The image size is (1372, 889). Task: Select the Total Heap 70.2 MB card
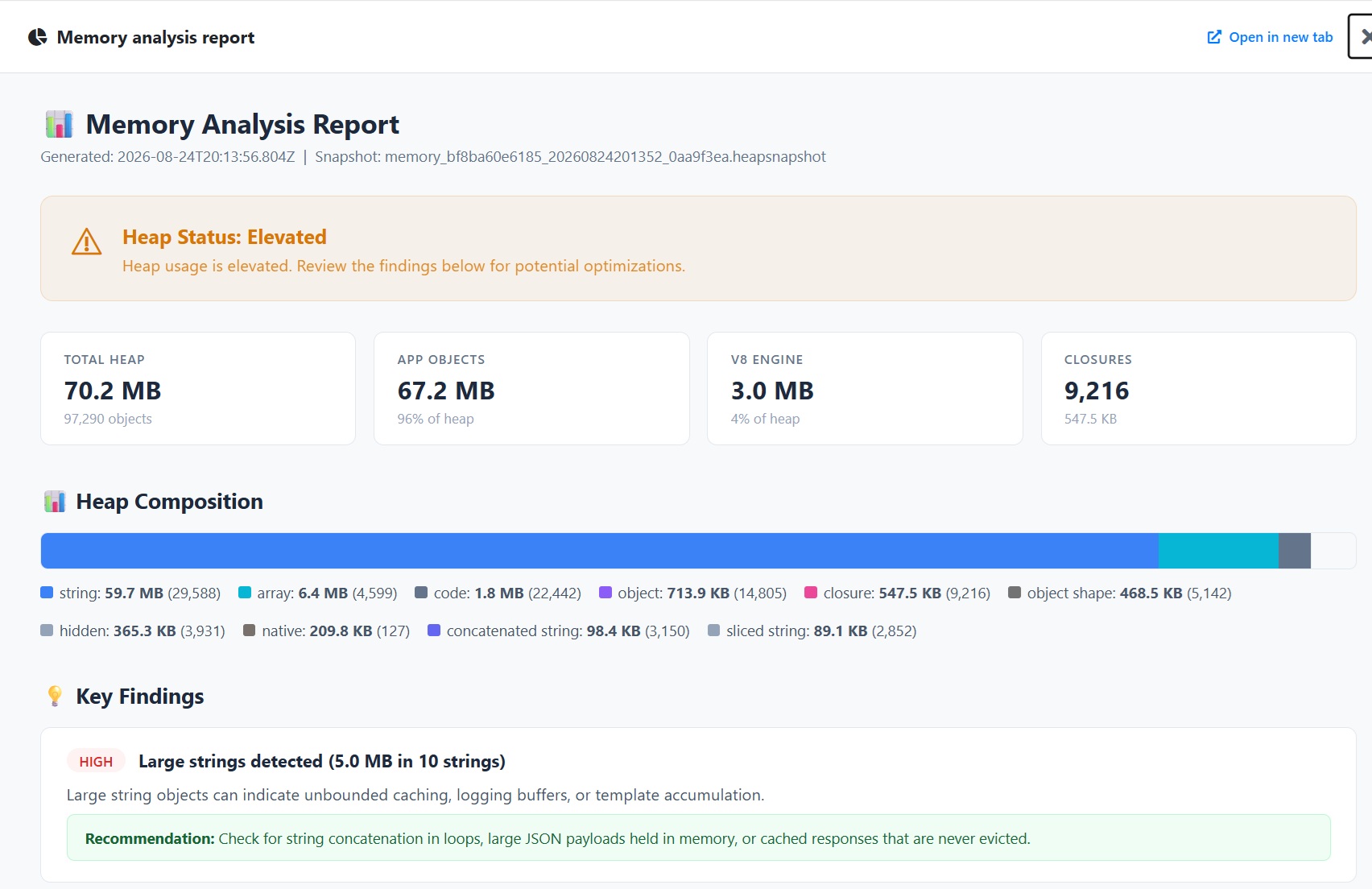point(198,388)
